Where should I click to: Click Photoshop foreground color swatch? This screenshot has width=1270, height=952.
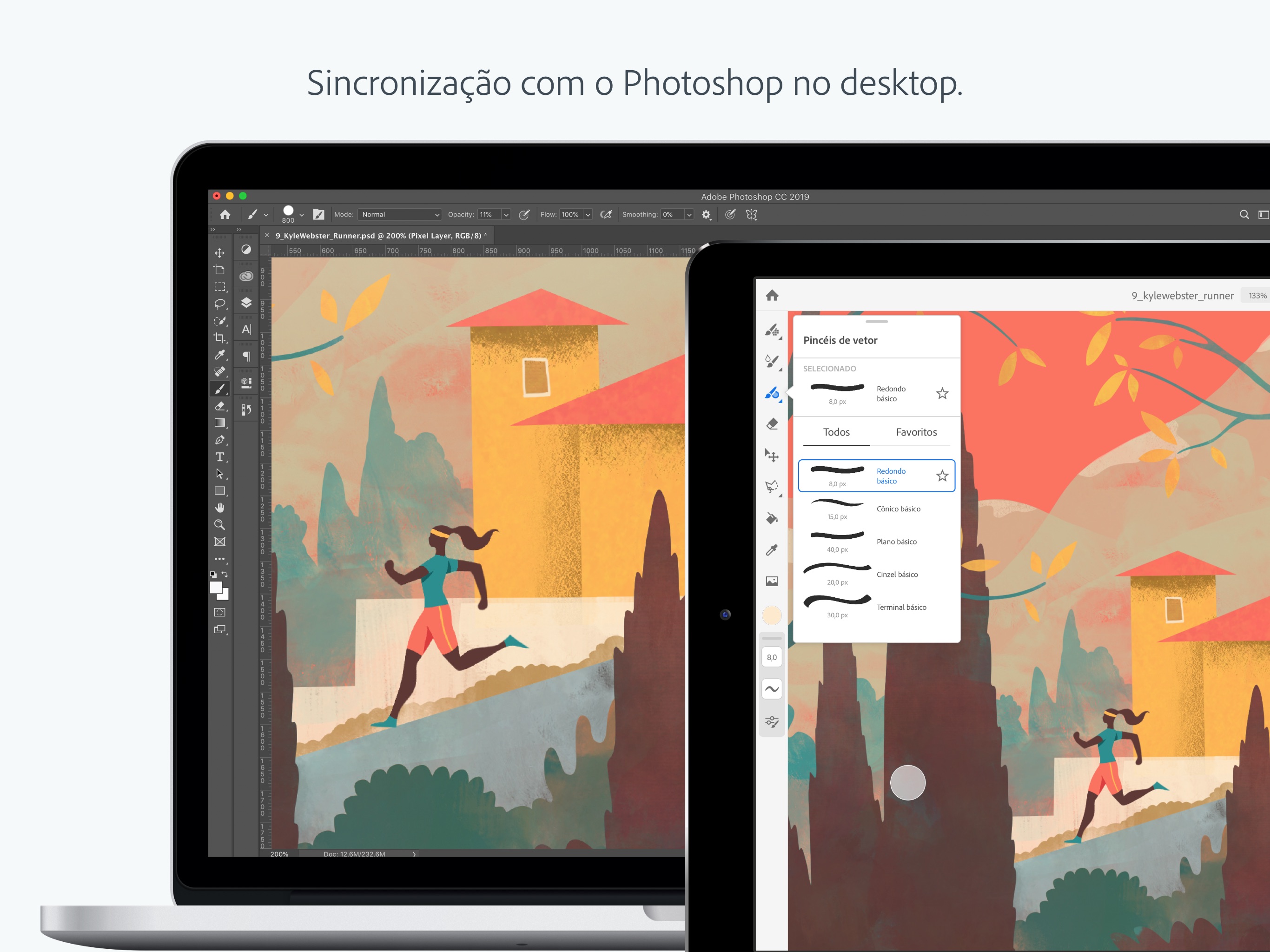point(216,588)
